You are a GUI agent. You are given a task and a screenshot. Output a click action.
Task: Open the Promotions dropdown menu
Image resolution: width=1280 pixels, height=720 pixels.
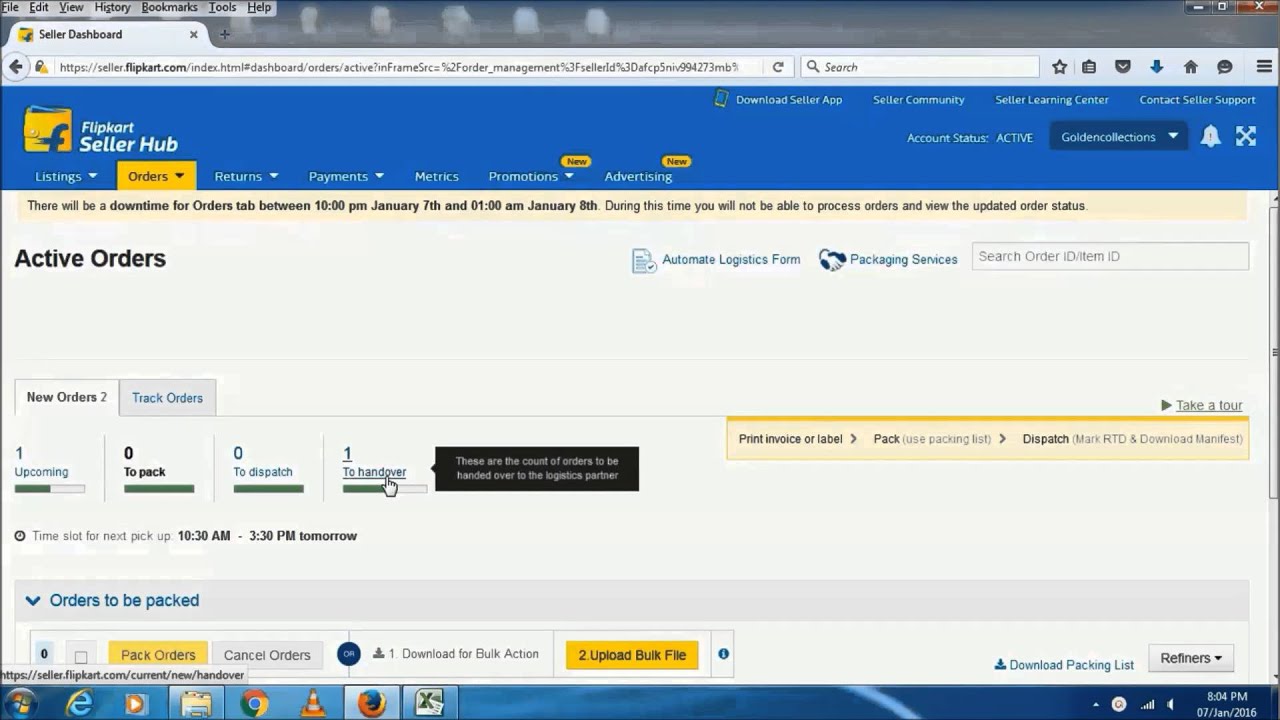pos(531,176)
